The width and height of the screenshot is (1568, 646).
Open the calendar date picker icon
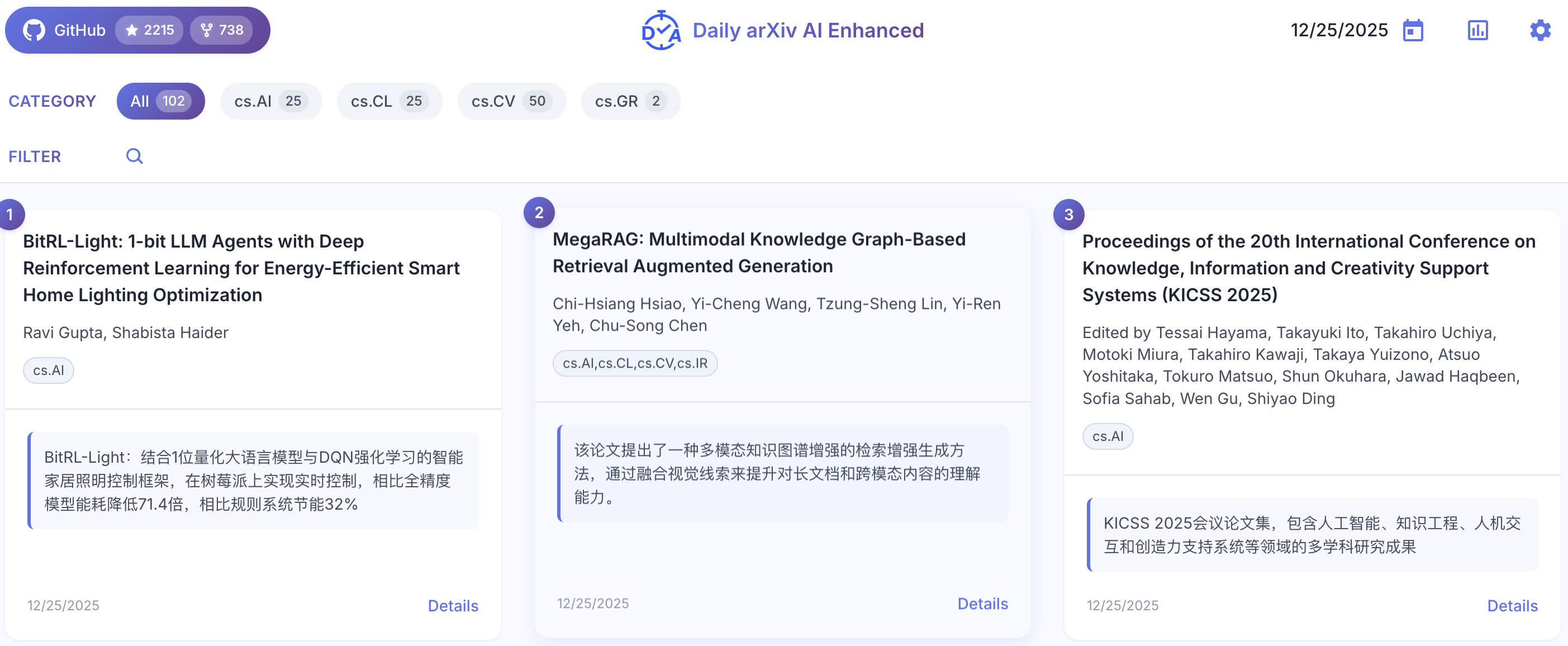click(x=1413, y=30)
